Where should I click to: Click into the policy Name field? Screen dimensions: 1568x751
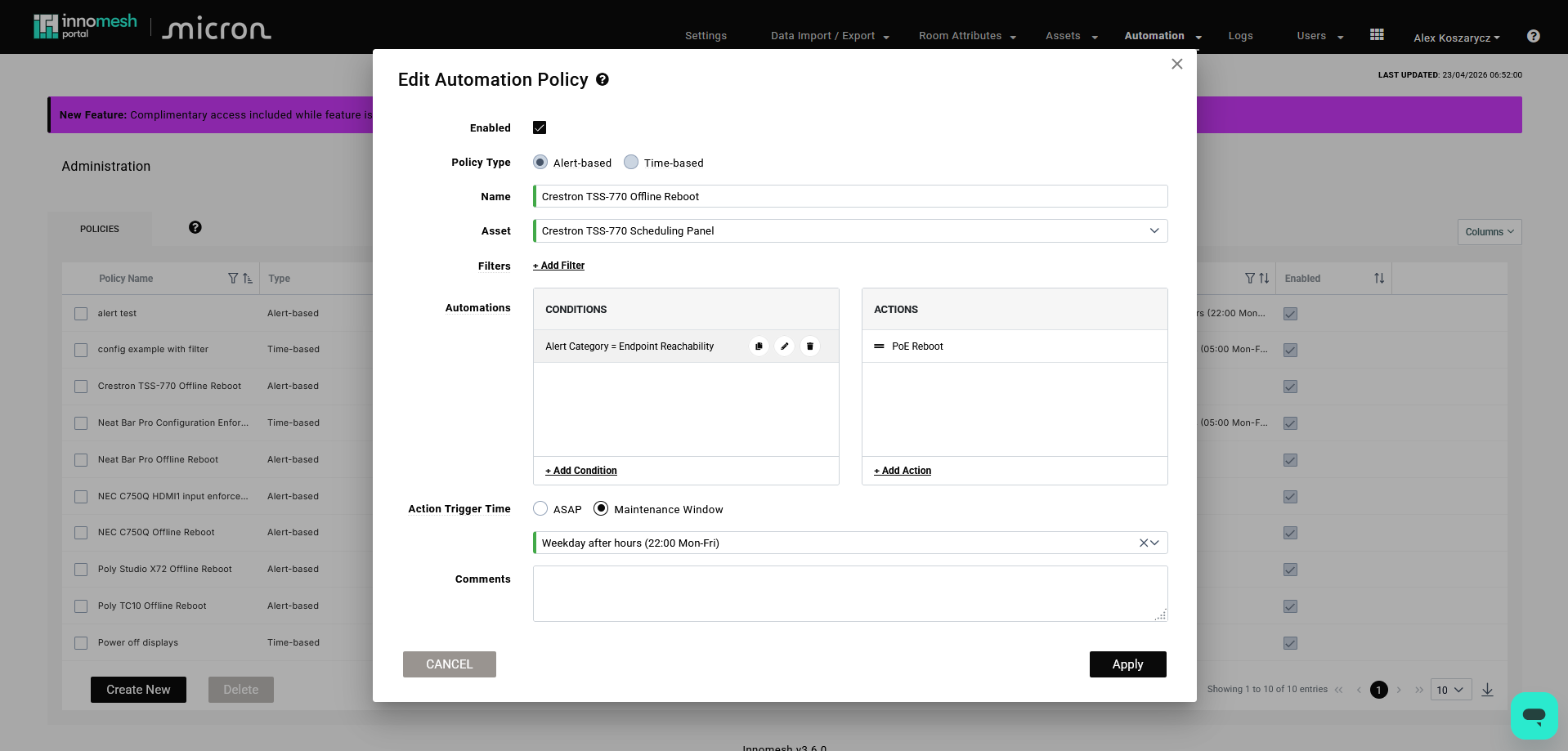(x=850, y=196)
